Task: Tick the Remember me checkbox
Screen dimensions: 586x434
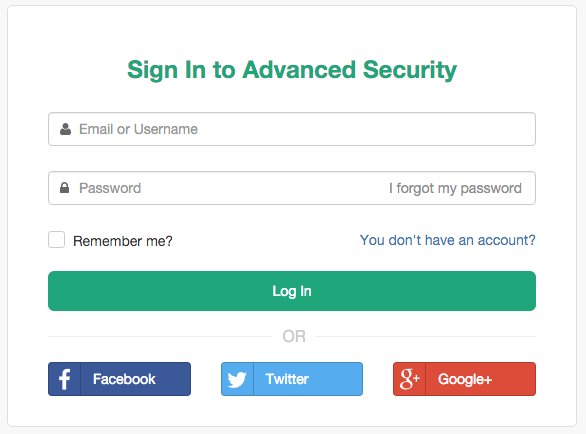Action: (x=56, y=240)
